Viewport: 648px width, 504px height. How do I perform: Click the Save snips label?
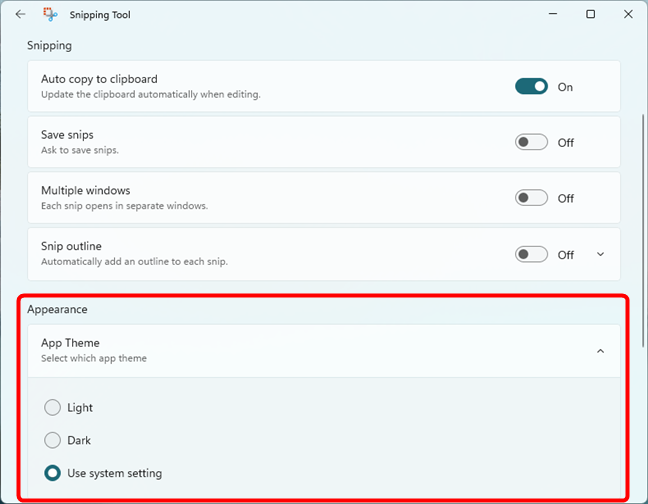coord(67,135)
